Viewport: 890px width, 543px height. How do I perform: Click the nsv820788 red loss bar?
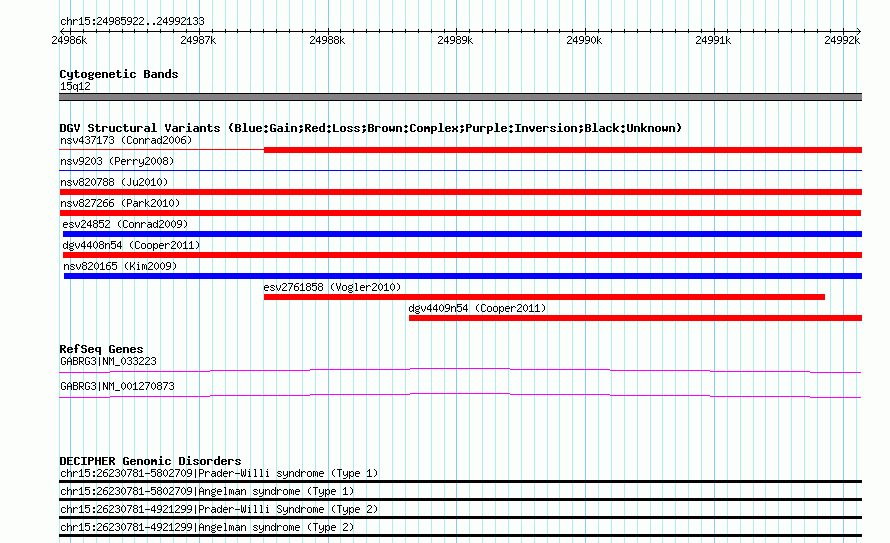pos(460,192)
